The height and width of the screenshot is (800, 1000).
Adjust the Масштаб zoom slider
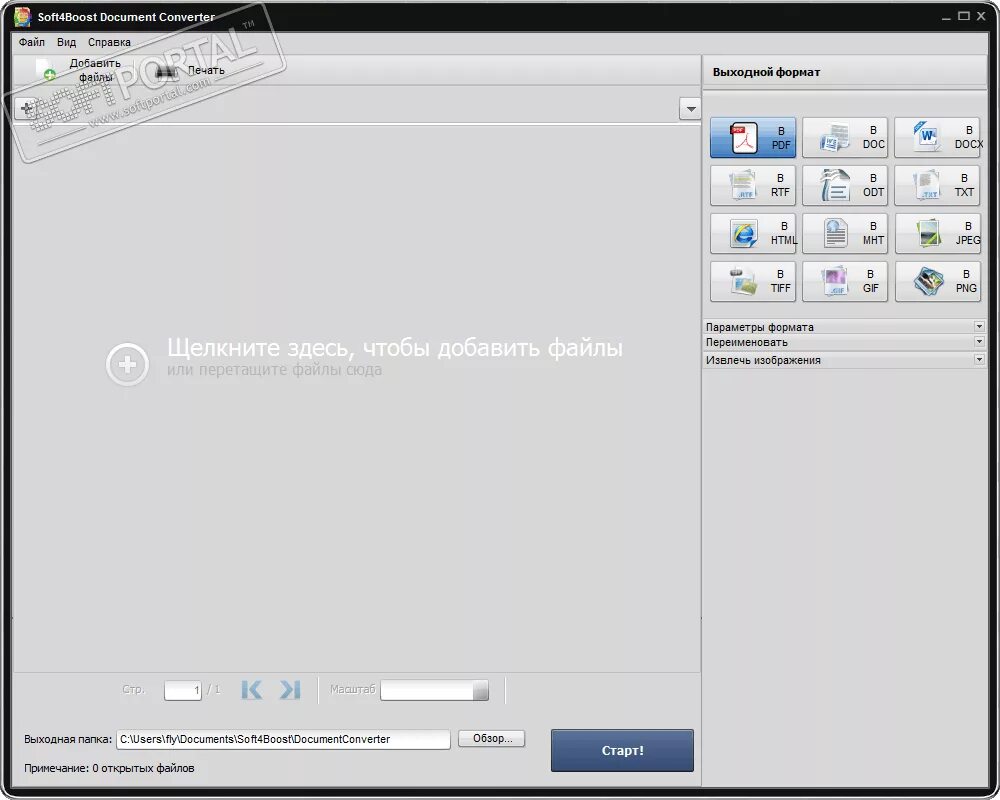click(434, 690)
